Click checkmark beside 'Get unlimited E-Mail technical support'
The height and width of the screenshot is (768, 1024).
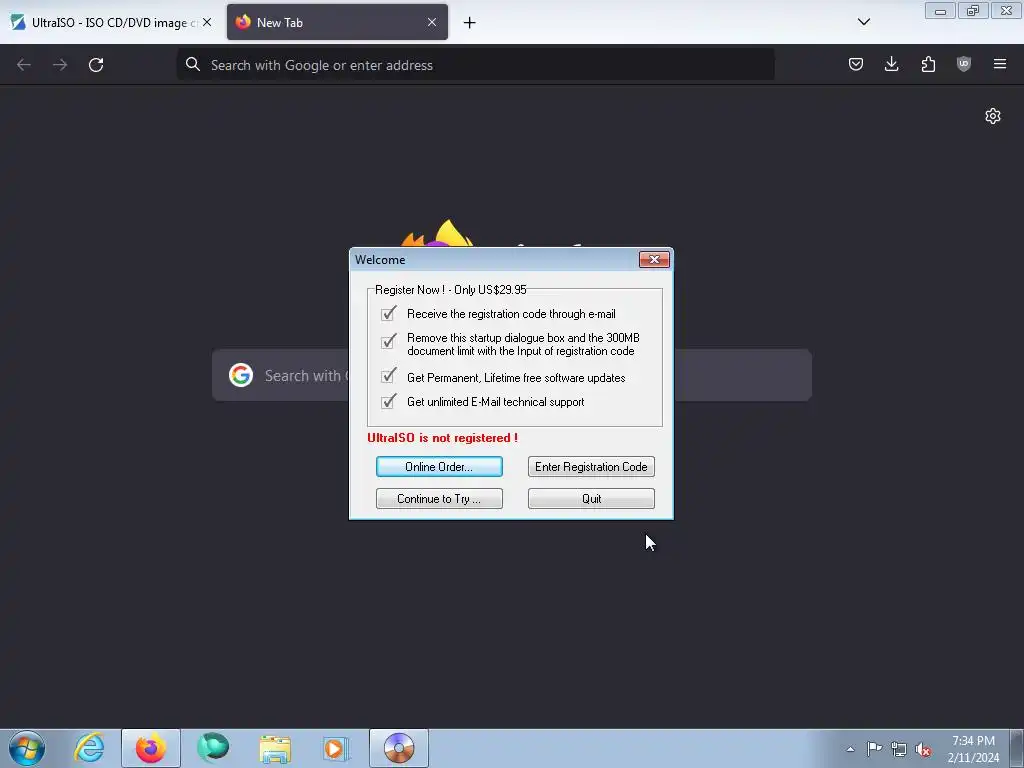(x=389, y=401)
